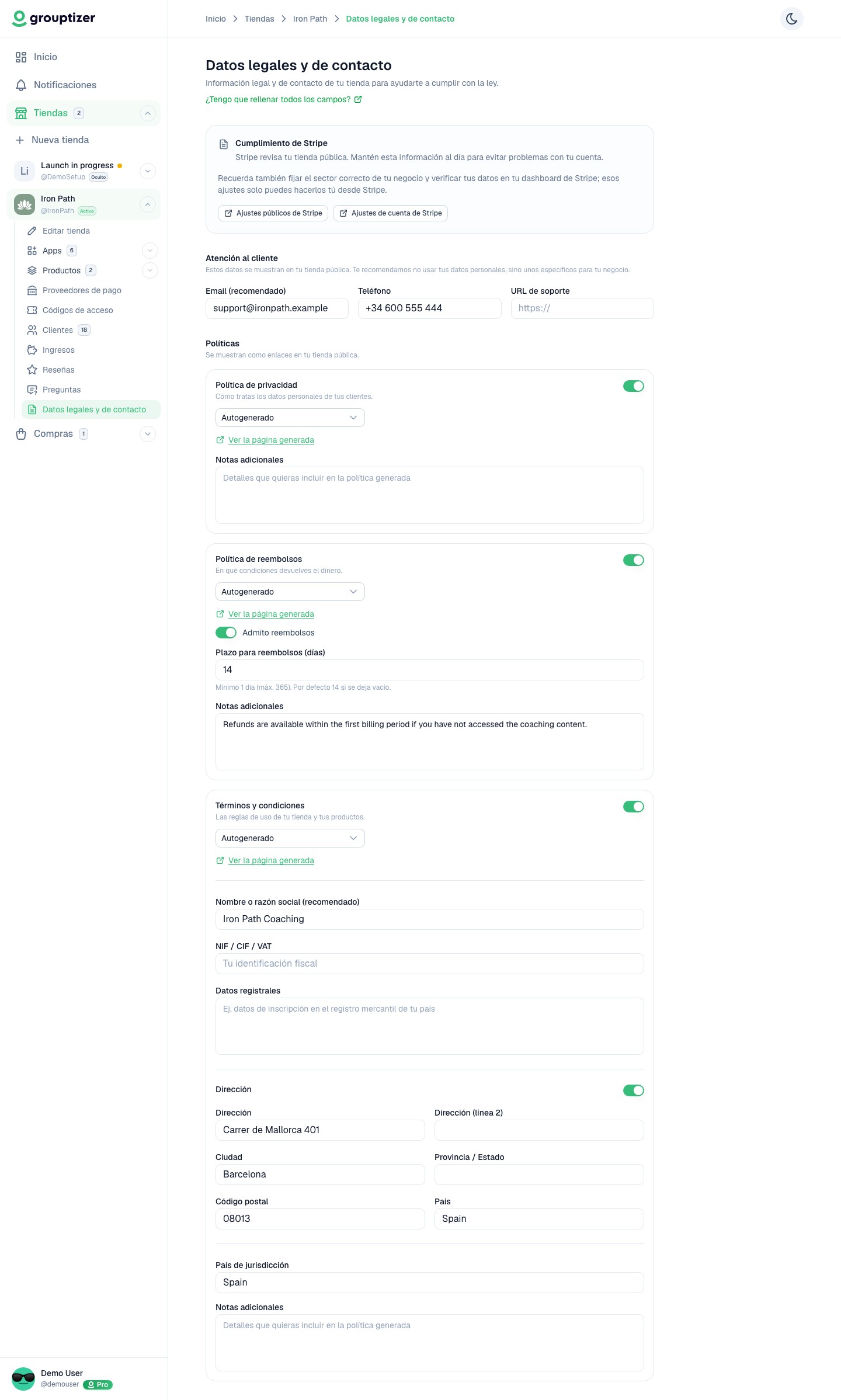Click the pencil icon for Editar tienda
This screenshot has height=1400, width=841.
[32, 231]
